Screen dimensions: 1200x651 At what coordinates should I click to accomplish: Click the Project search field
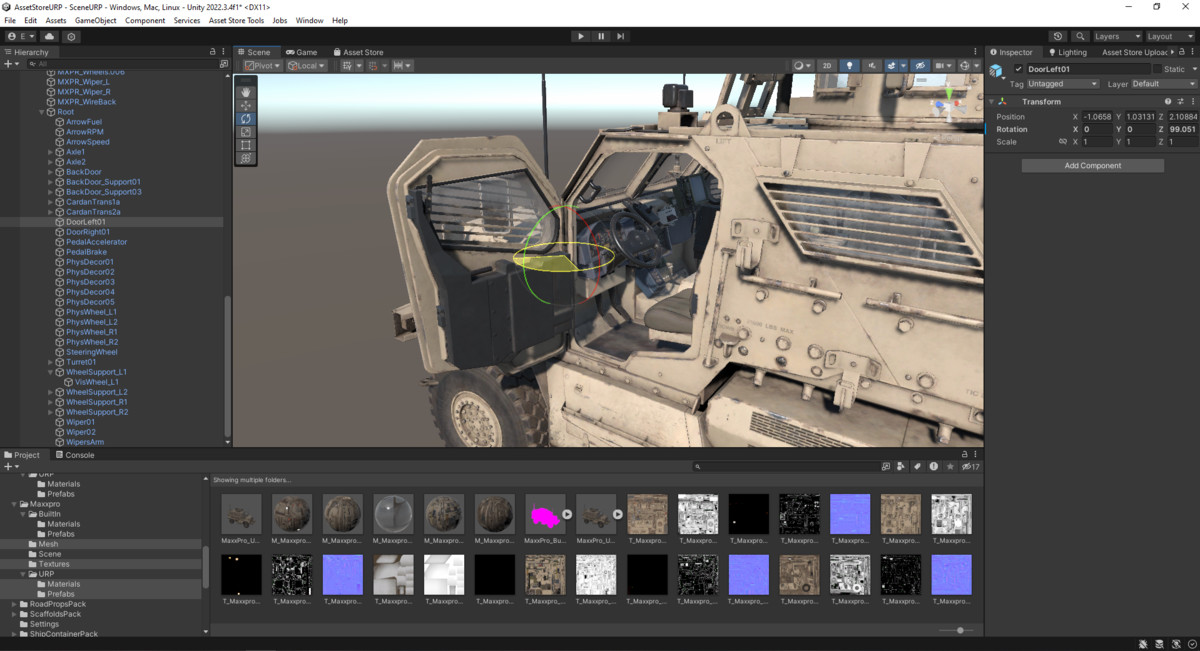(x=785, y=466)
